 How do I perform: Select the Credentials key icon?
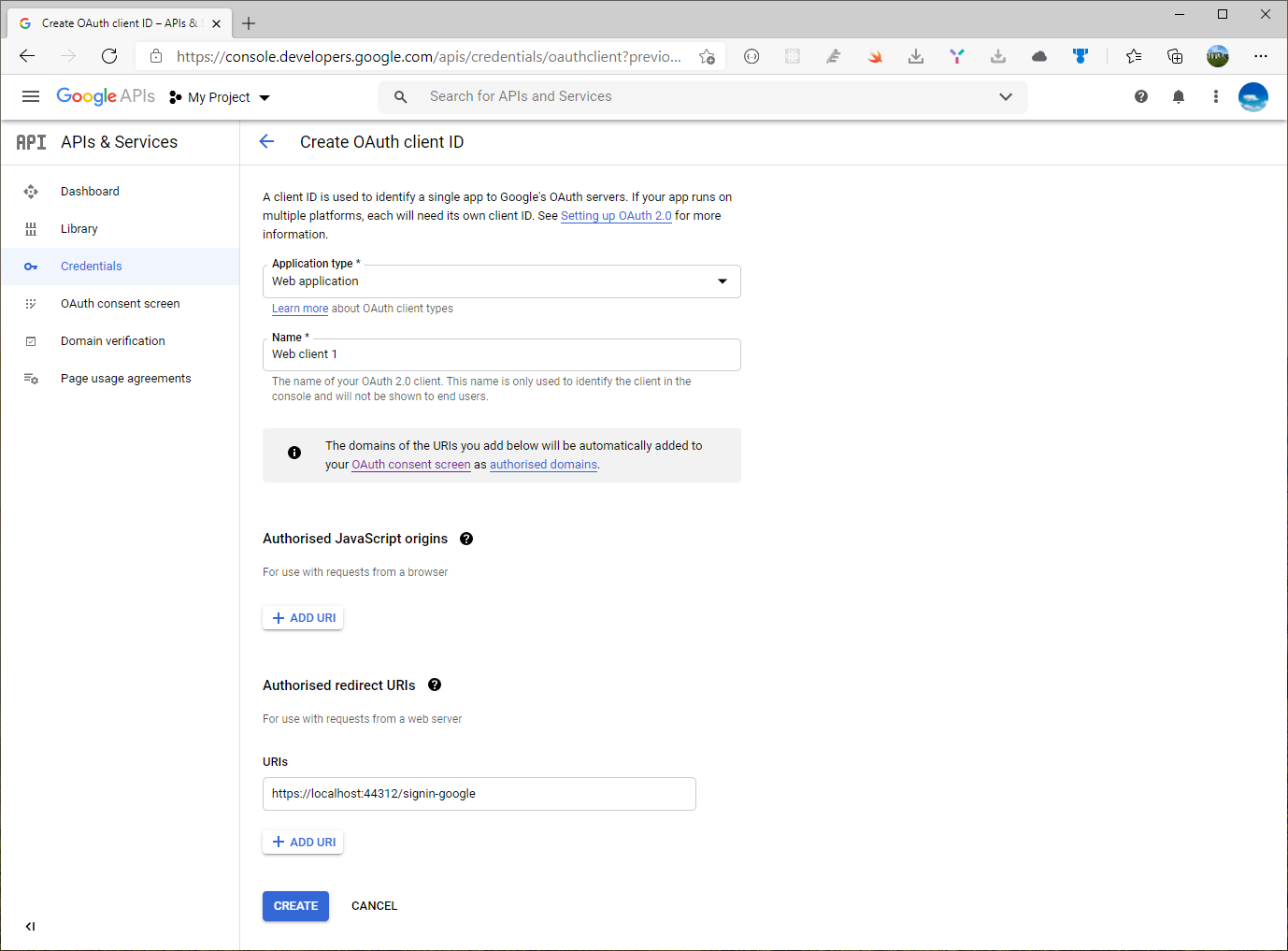coord(31,266)
